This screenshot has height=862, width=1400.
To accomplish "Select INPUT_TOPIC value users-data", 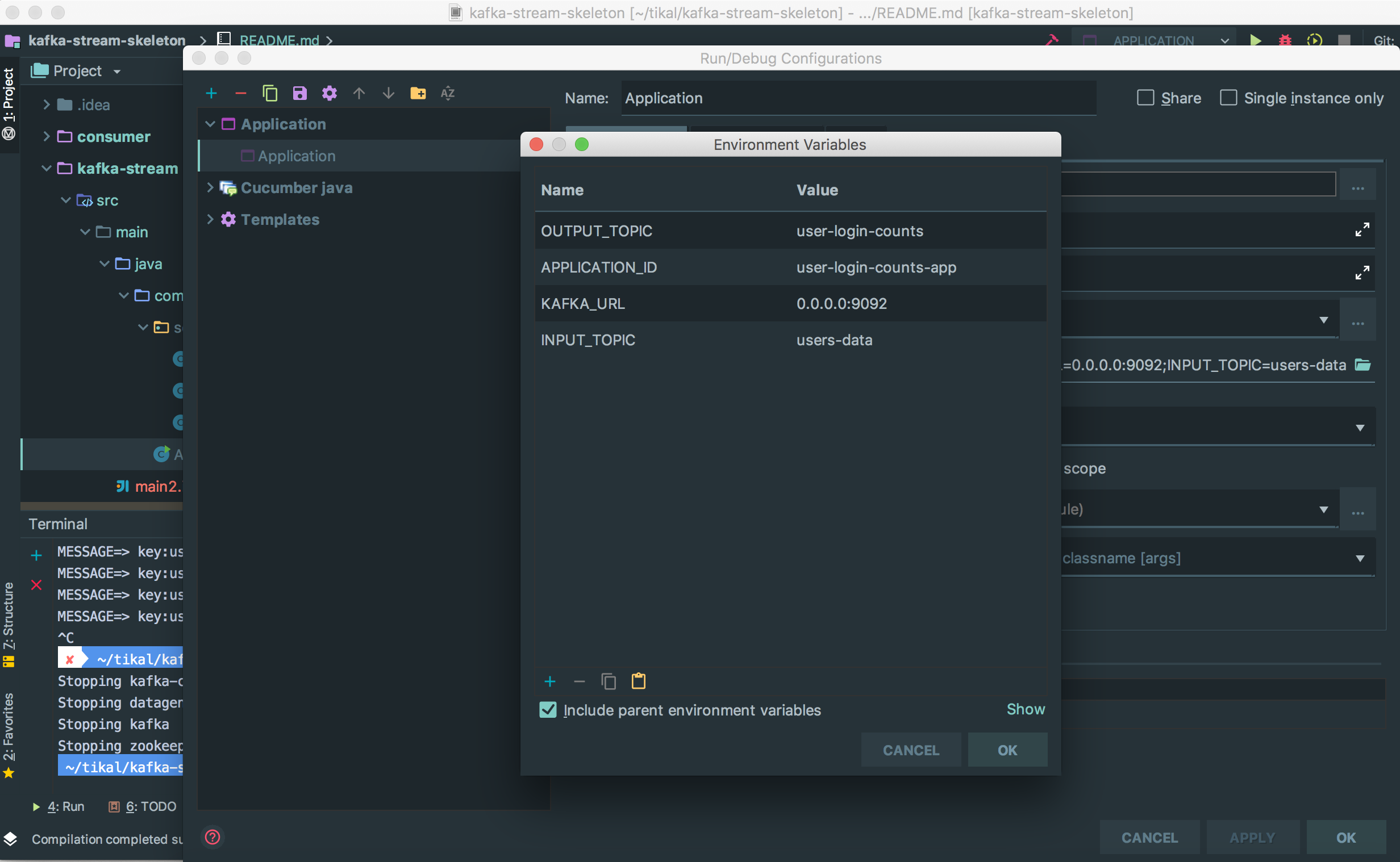I will point(834,340).
